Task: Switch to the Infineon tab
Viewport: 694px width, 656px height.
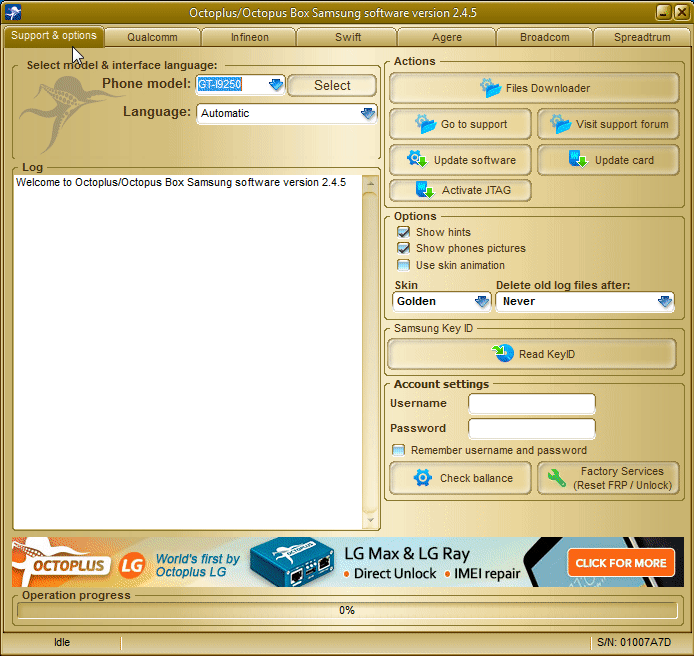Action: pyautogui.click(x=250, y=37)
